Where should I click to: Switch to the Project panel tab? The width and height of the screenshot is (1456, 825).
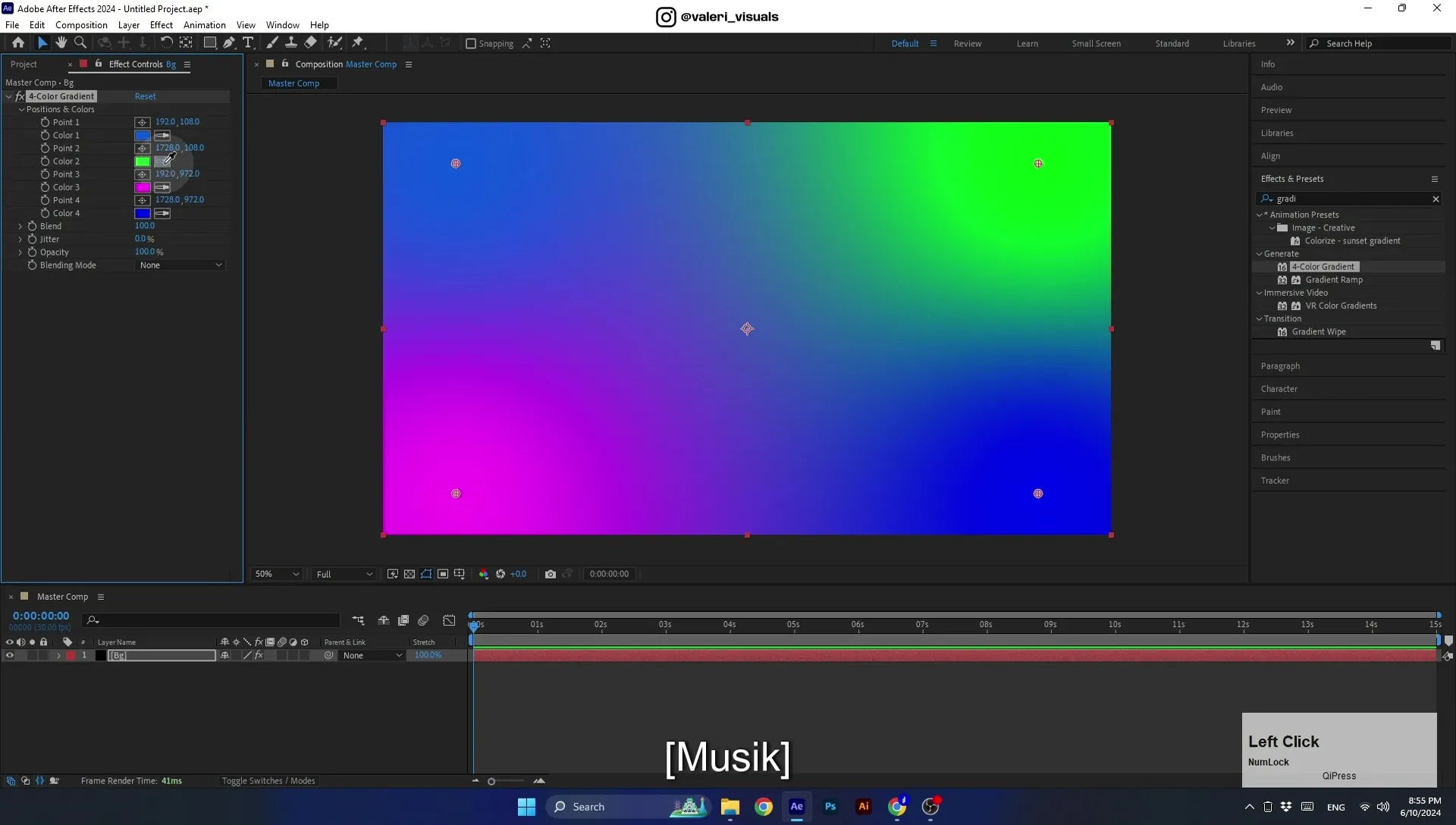click(24, 64)
